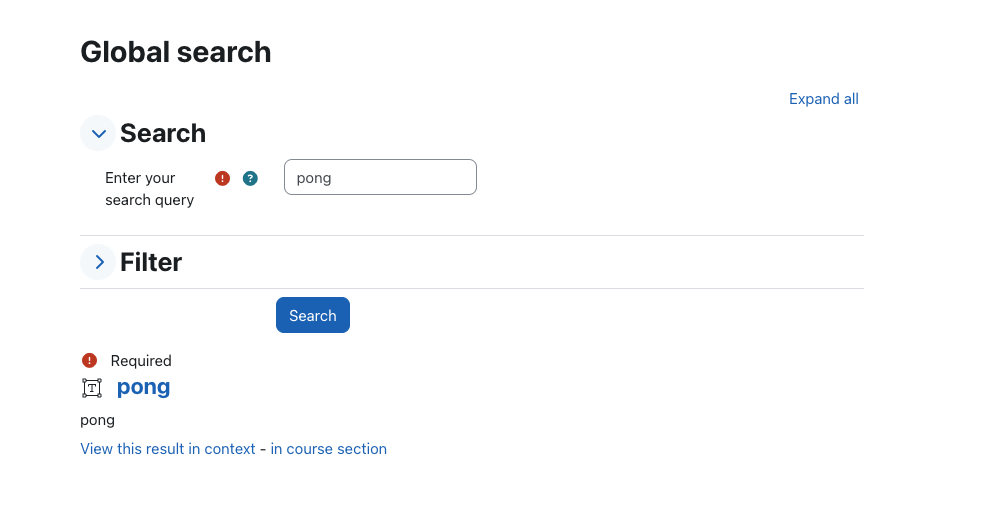
Task: Focus the search query text box
Action: (380, 177)
